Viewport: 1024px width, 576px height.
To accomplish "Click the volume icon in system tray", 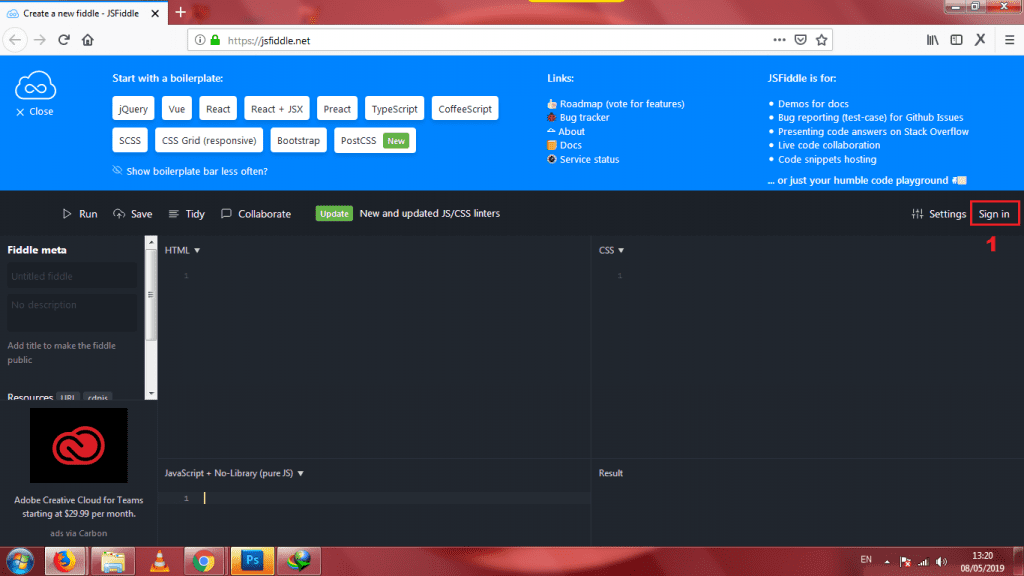I will pyautogui.click(x=941, y=562).
